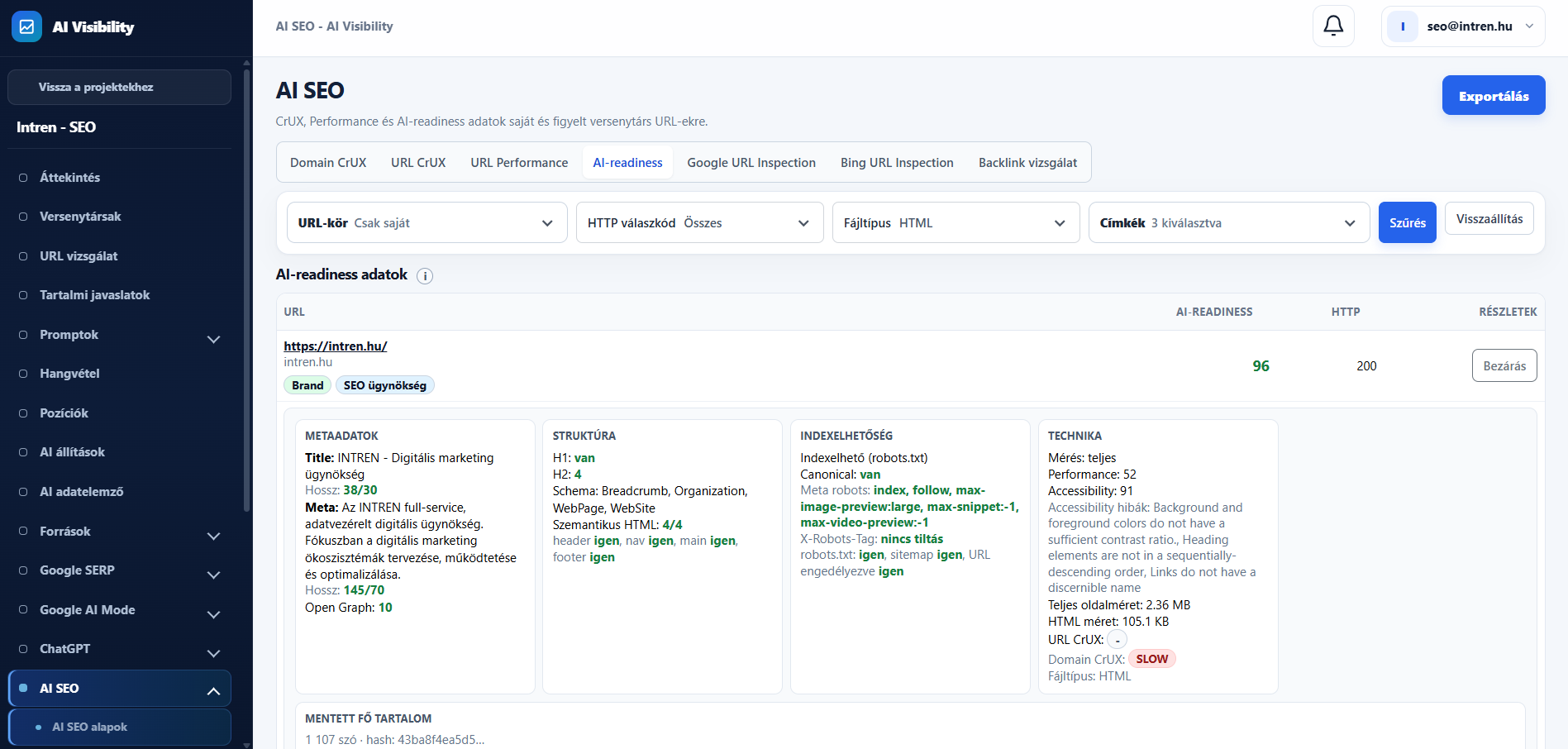Switch to the Domain CrUX tab
Image resolution: width=1568 pixels, height=749 pixels.
pyautogui.click(x=328, y=162)
